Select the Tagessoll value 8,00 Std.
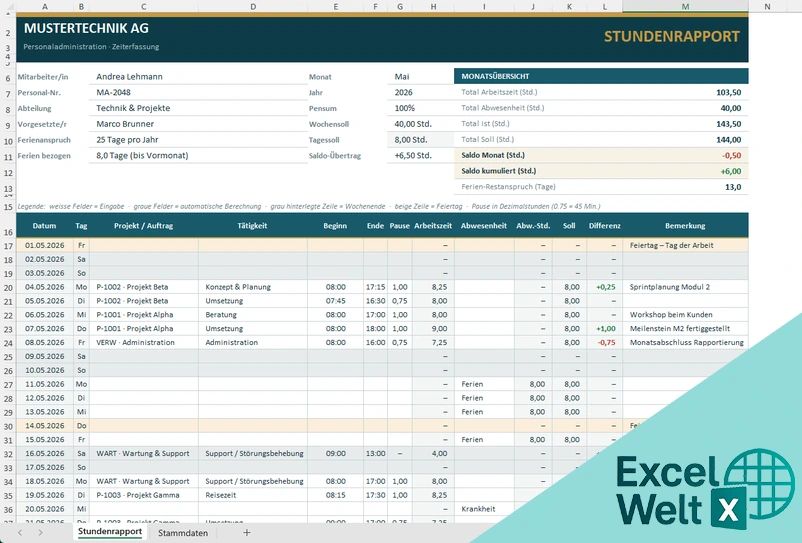 tap(420, 140)
